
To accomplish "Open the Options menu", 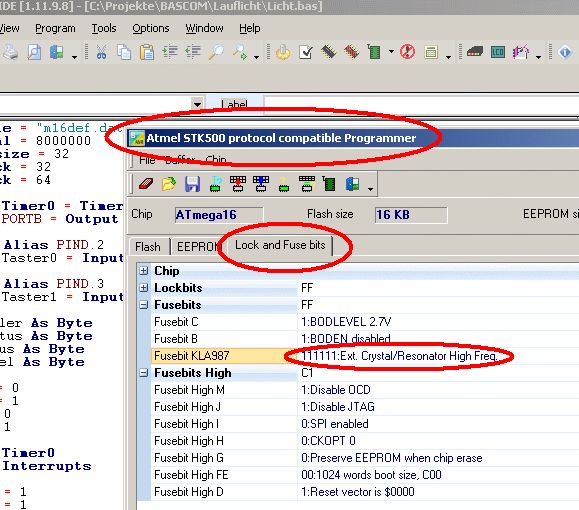I will (x=151, y=28).
